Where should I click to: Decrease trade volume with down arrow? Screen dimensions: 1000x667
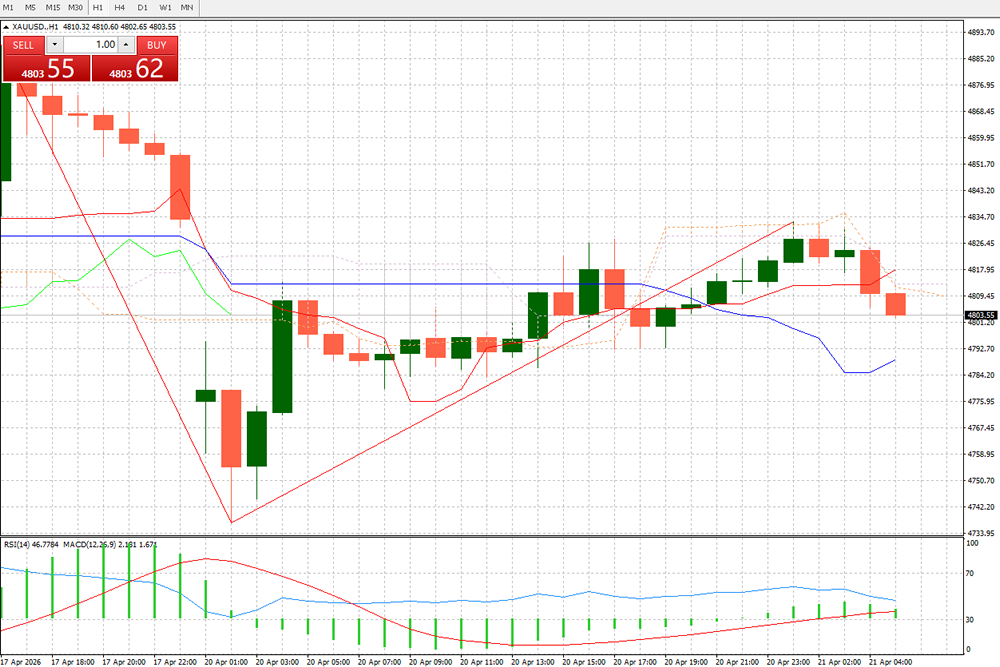[54, 45]
